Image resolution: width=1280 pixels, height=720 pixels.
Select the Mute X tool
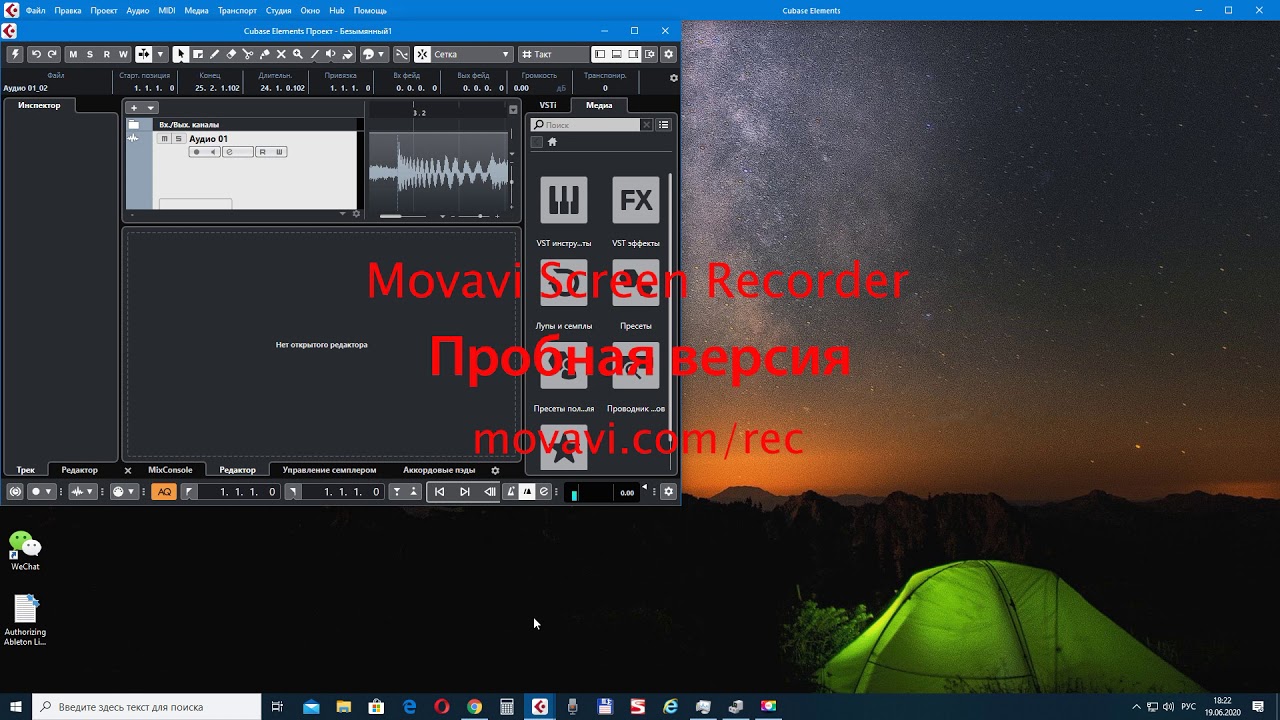(x=281, y=54)
